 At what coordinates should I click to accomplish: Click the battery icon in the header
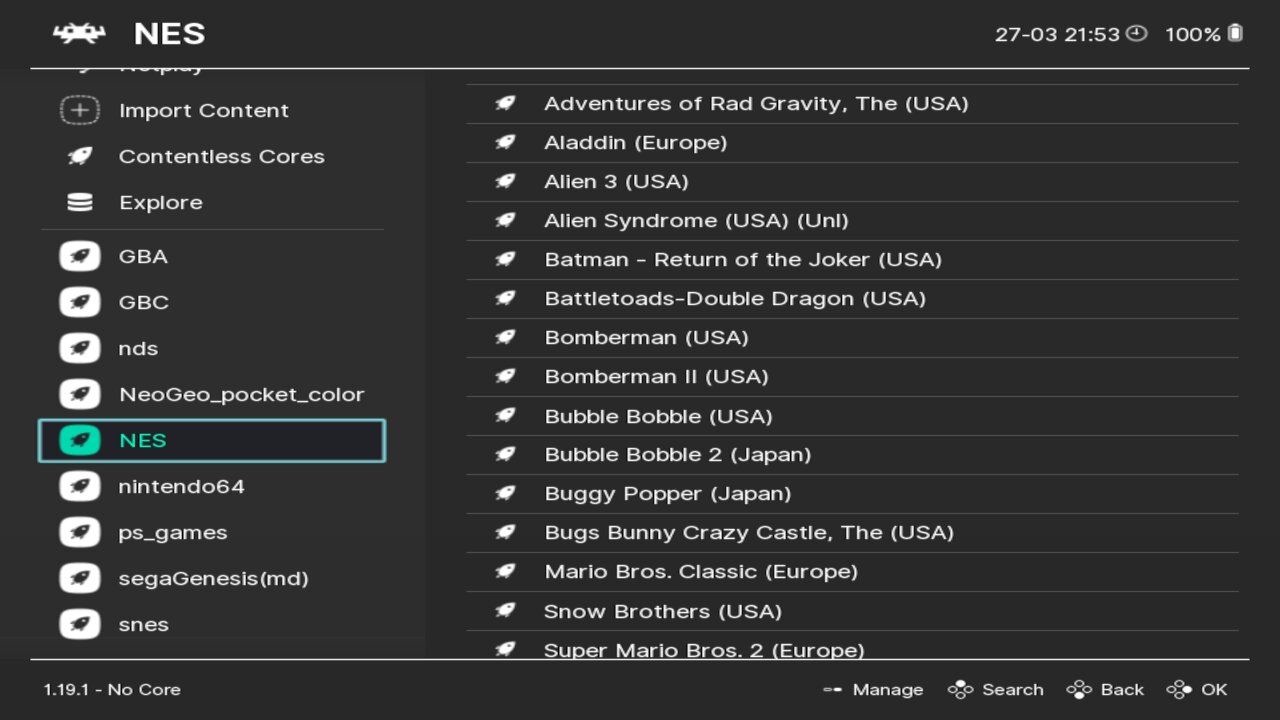point(1235,33)
